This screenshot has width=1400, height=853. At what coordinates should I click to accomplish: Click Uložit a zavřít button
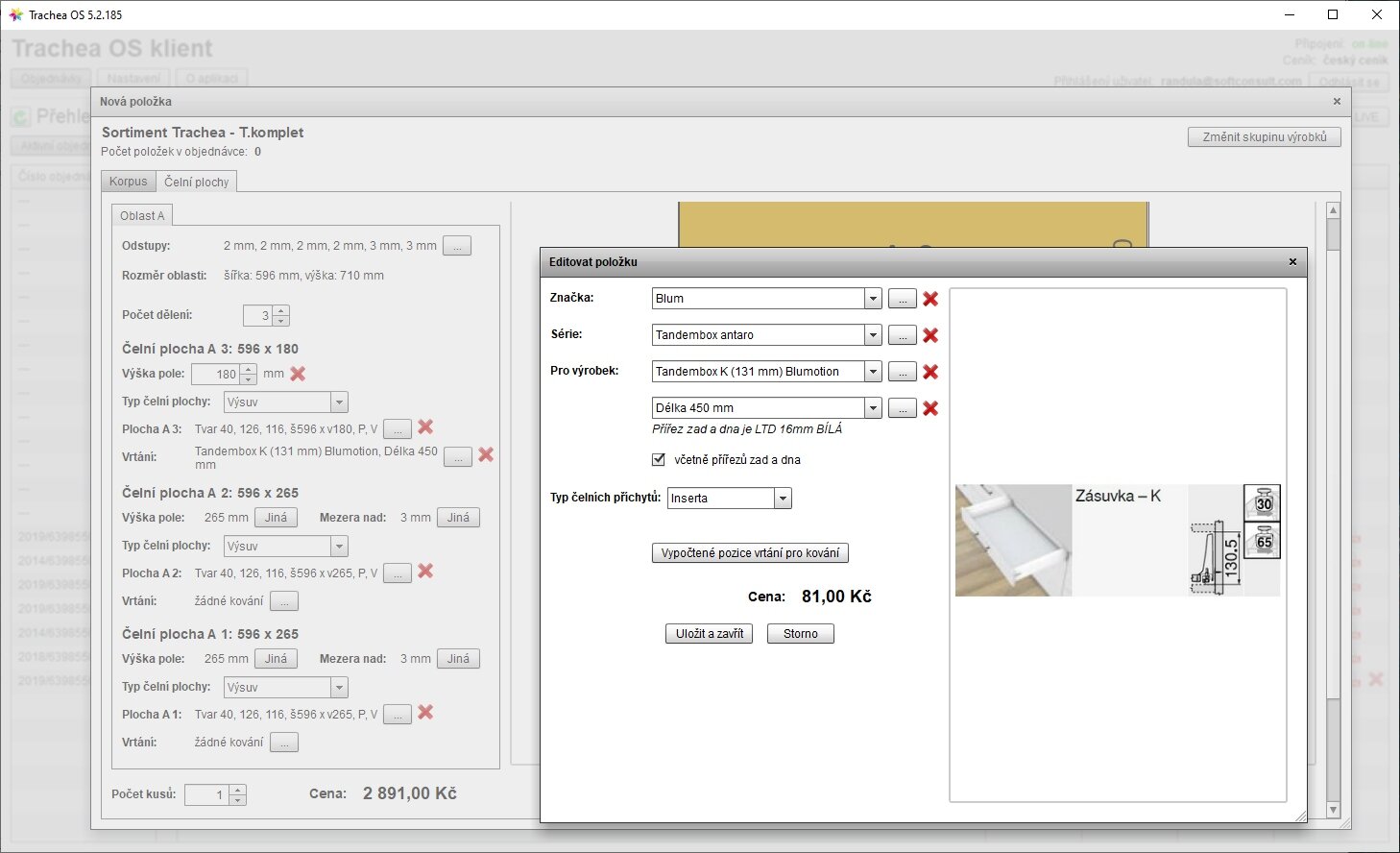point(709,634)
